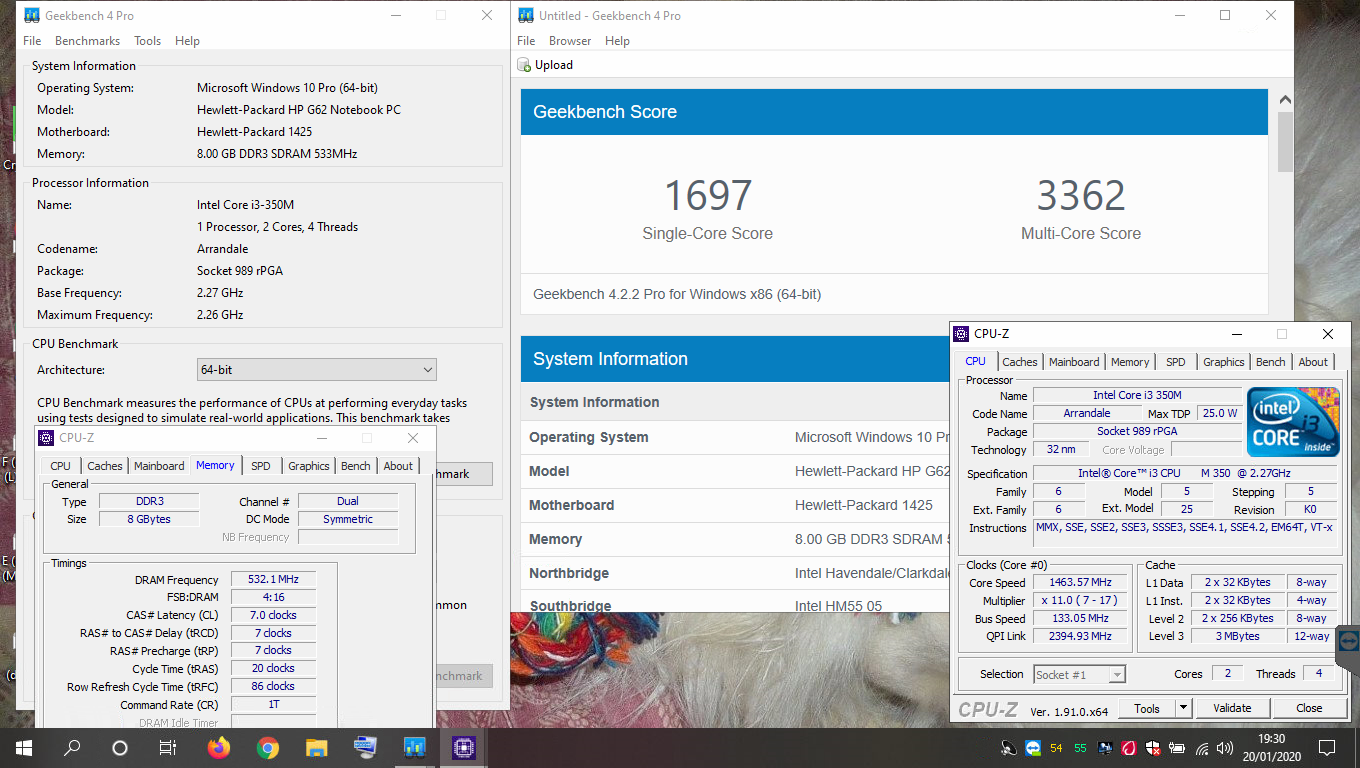The width and height of the screenshot is (1360, 768).
Task: Open the volume speaker tray icon
Action: [x=1225, y=748]
